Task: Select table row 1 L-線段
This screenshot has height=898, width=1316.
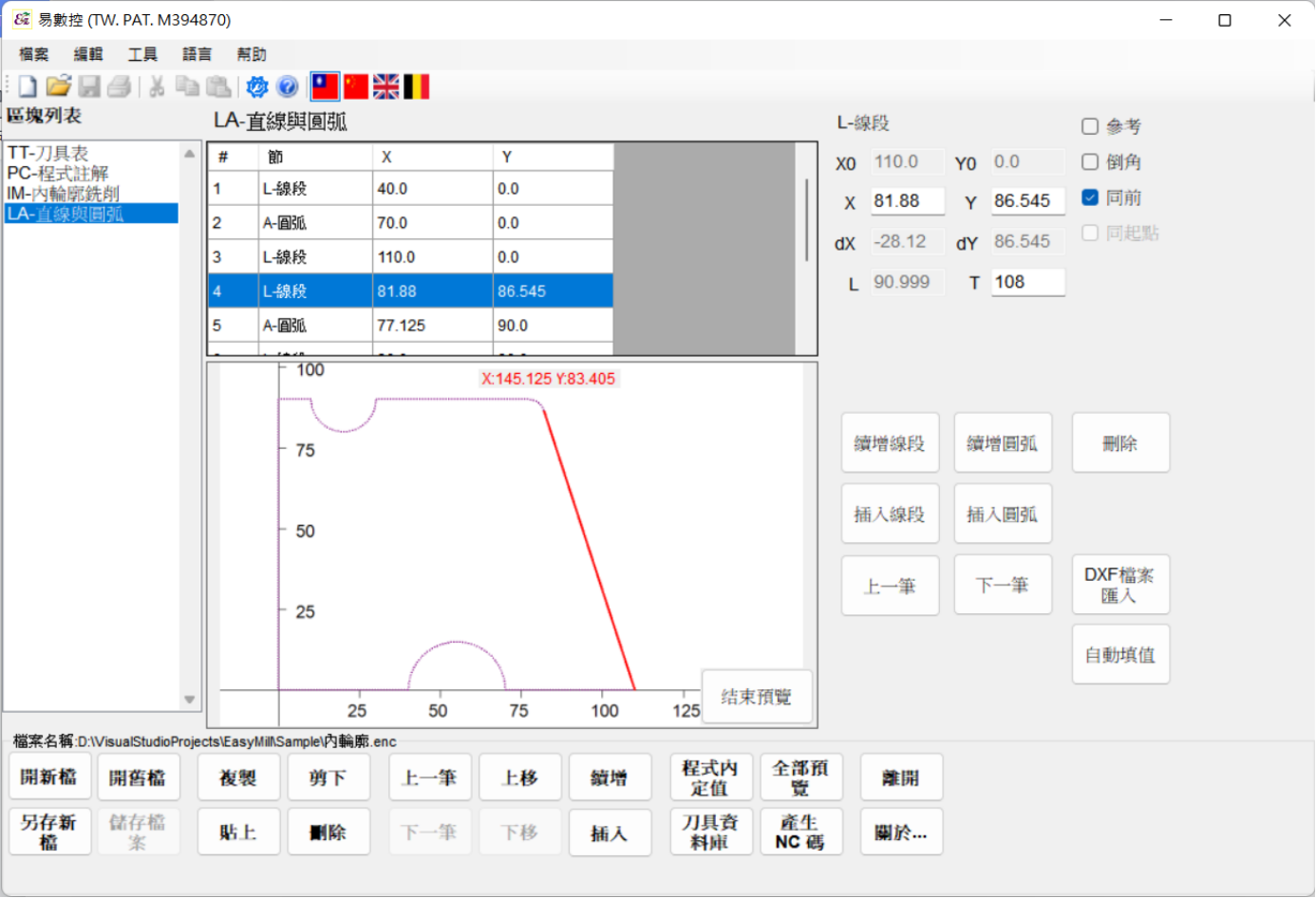Action: [411, 189]
